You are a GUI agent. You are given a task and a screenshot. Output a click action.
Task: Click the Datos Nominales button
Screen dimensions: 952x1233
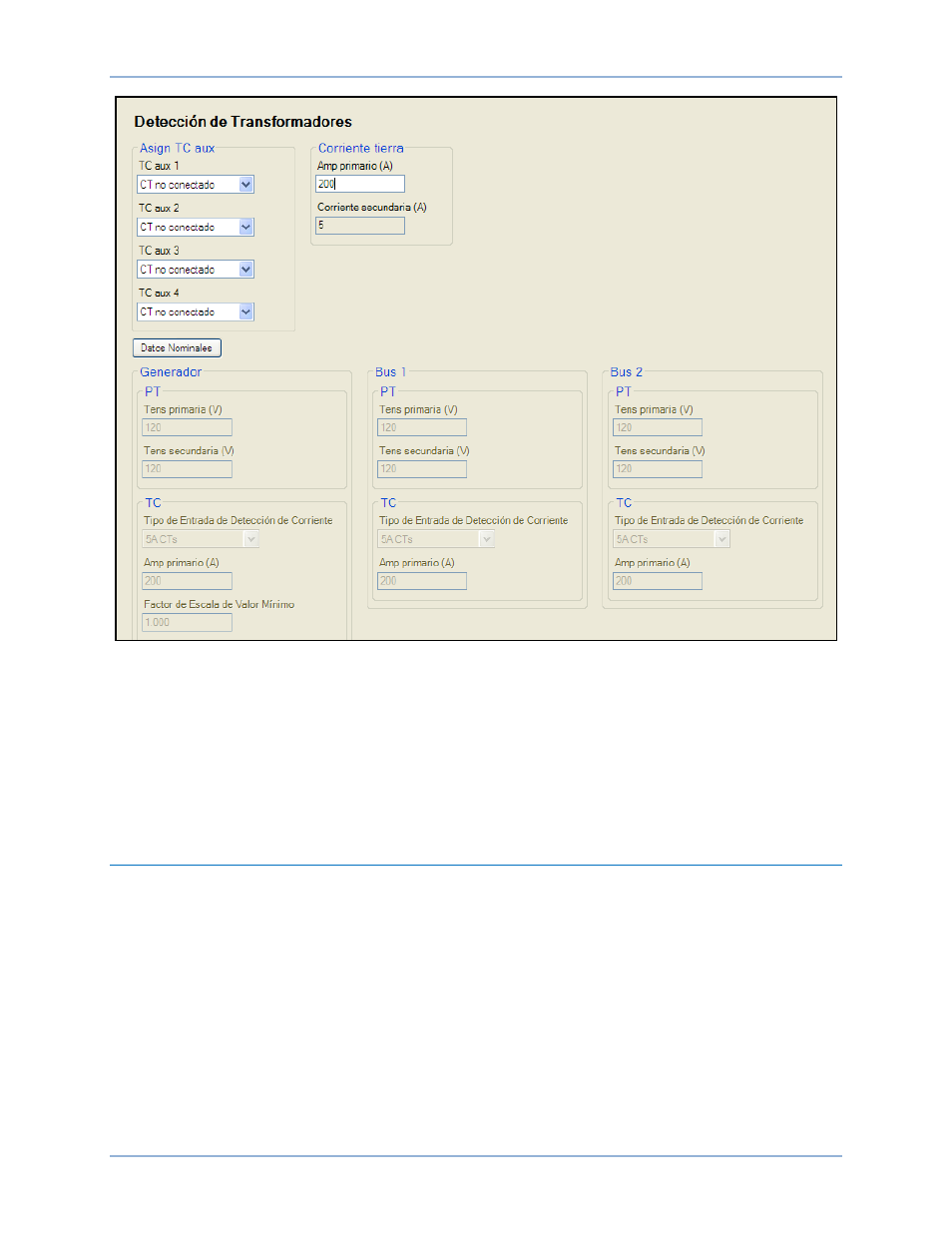point(177,348)
